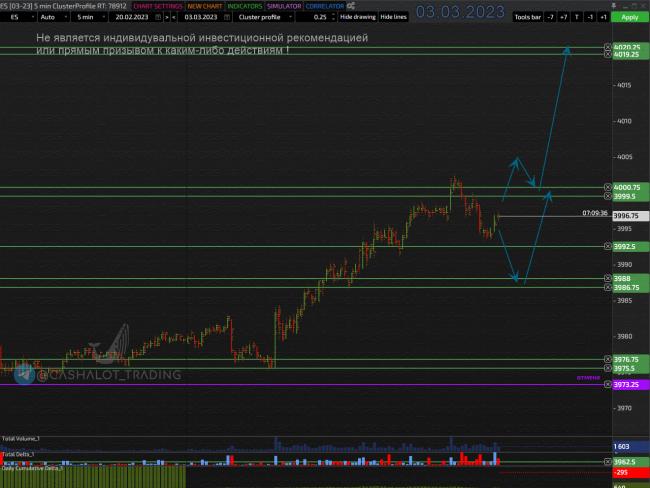Click the current price label 3996.75

[631, 216]
